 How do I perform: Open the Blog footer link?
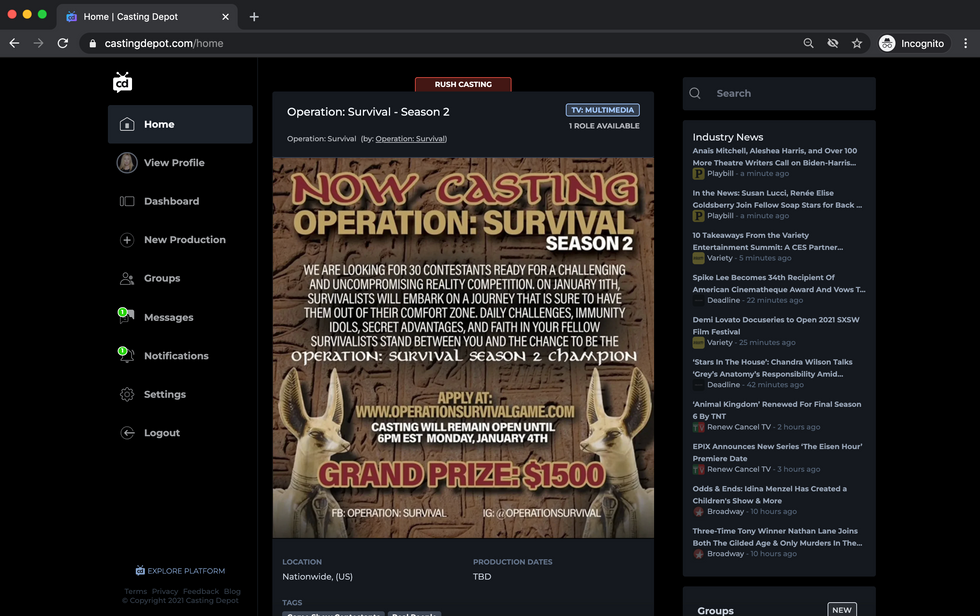click(232, 591)
